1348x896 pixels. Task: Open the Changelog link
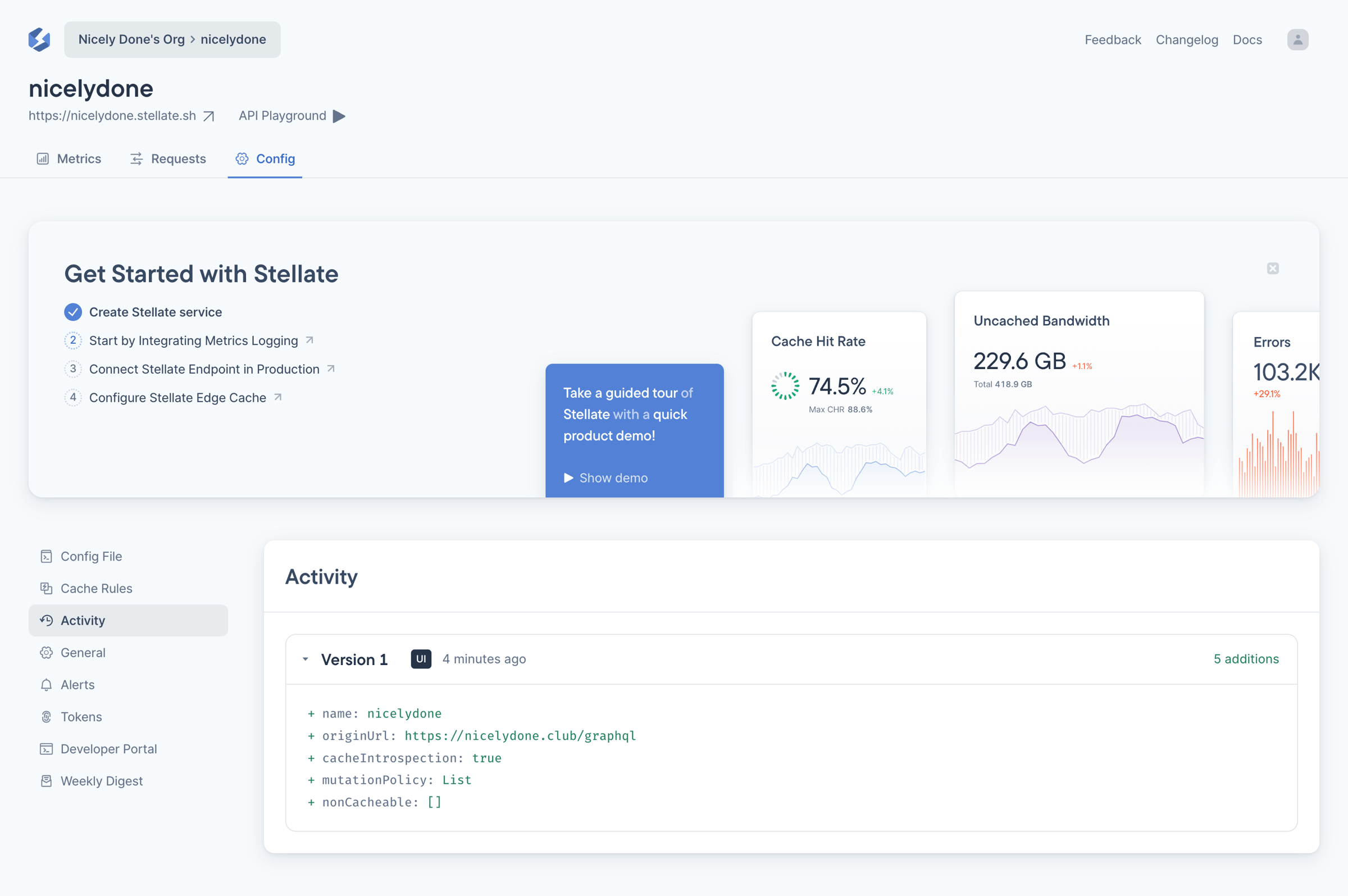[x=1187, y=39]
